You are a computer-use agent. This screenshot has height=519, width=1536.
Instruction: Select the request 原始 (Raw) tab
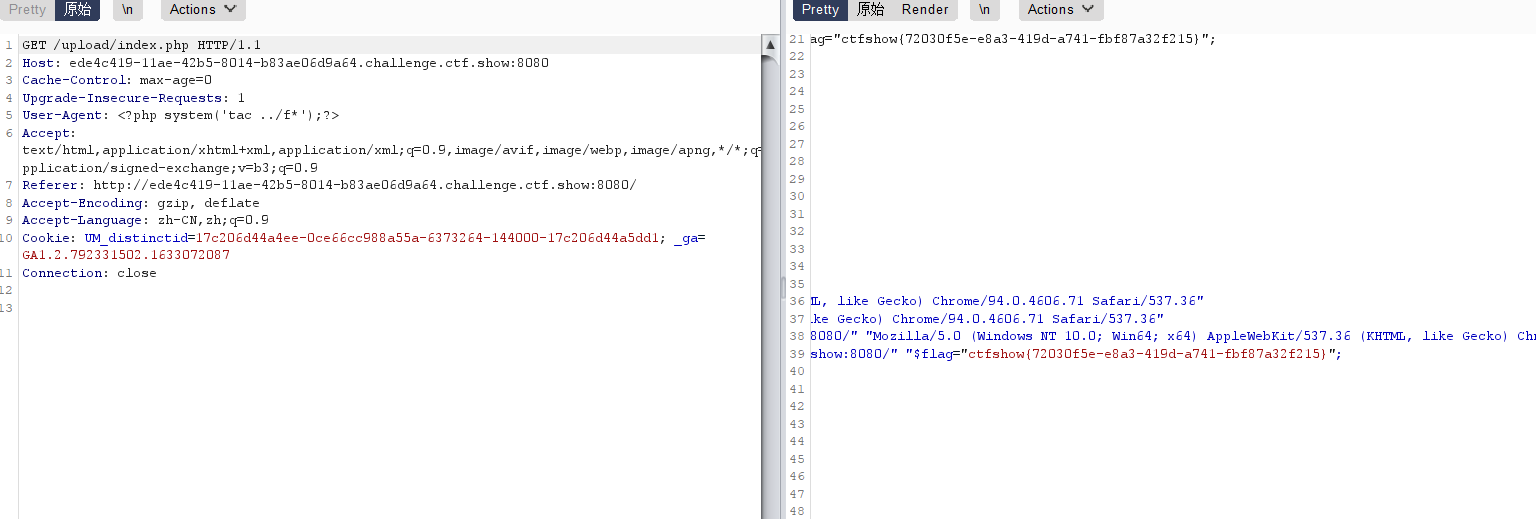coord(77,10)
